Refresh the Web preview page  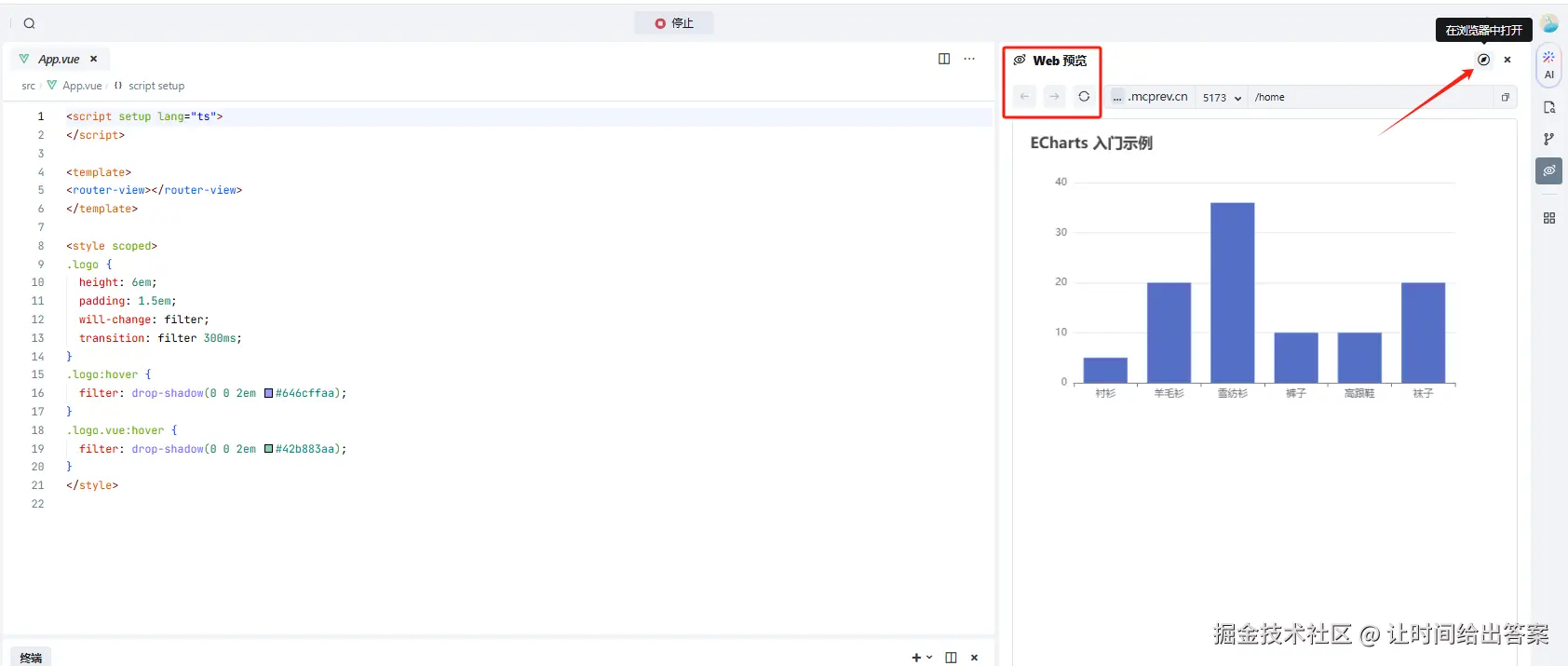(x=1084, y=96)
